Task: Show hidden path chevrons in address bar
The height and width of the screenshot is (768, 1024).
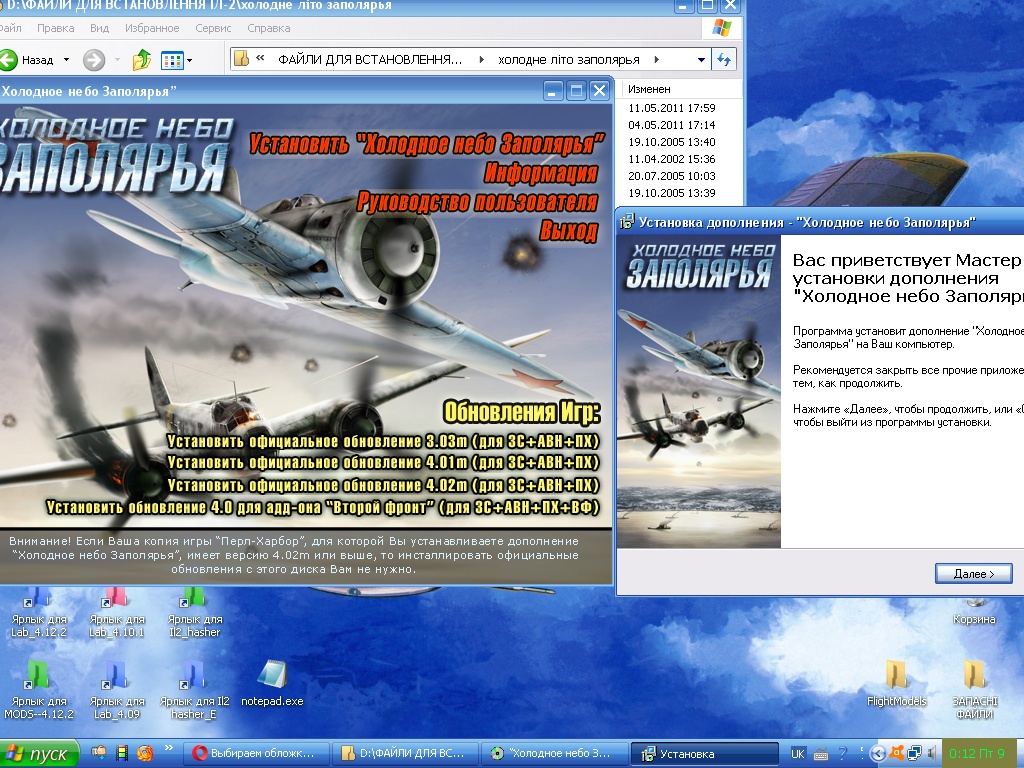Action: [x=260, y=58]
